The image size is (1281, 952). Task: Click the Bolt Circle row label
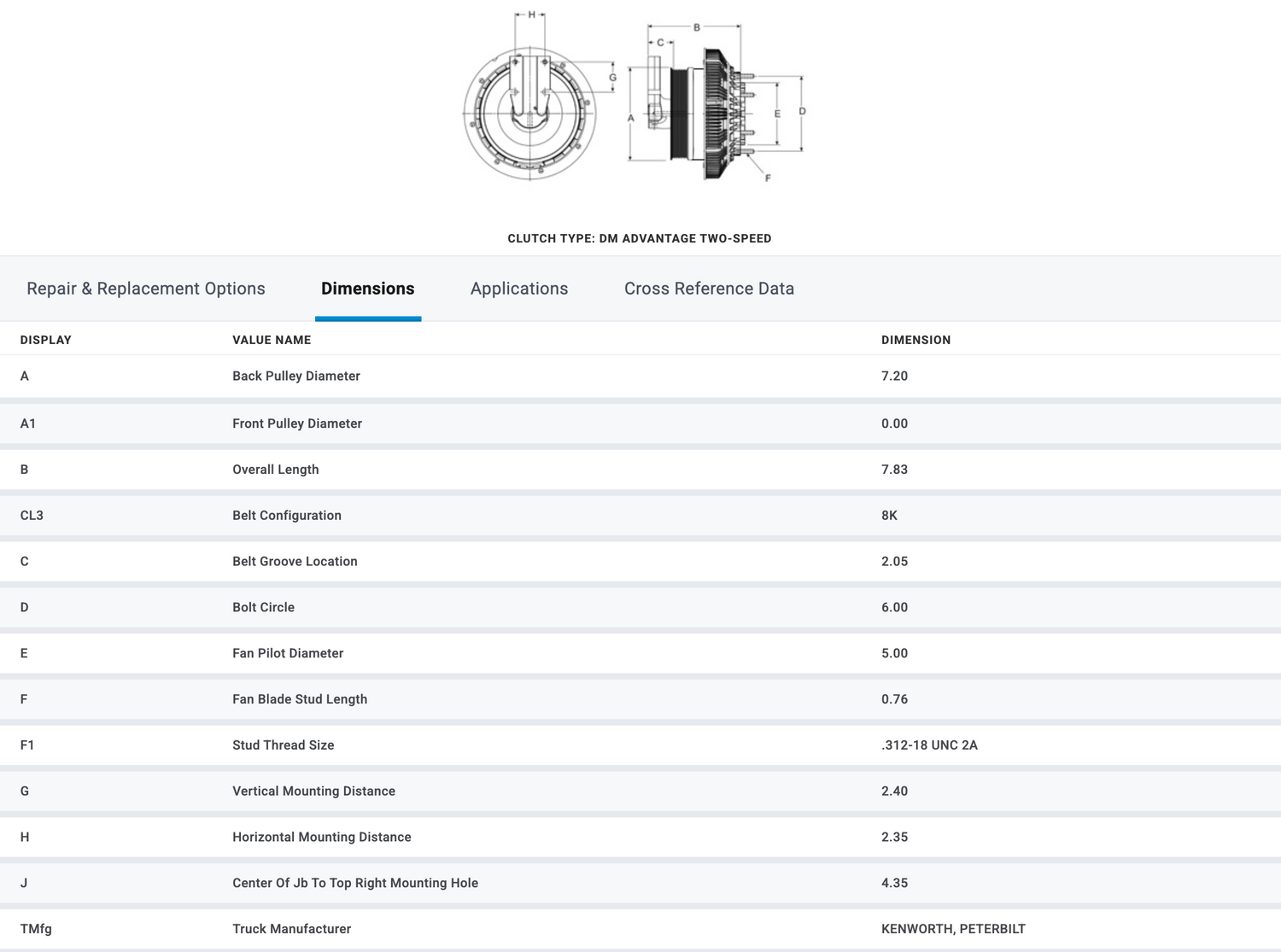(263, 607)
